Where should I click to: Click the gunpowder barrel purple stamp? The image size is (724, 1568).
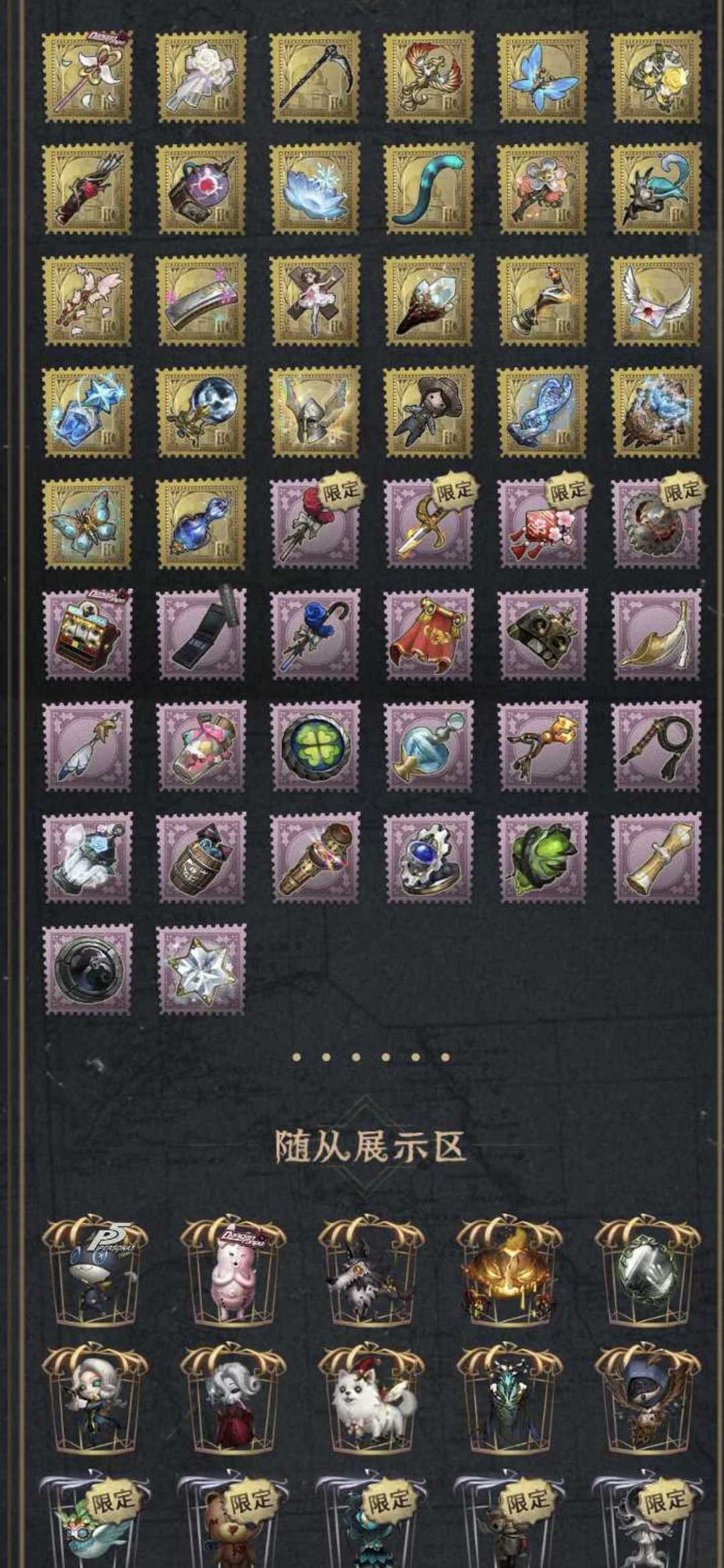click(x=201, y=857)
